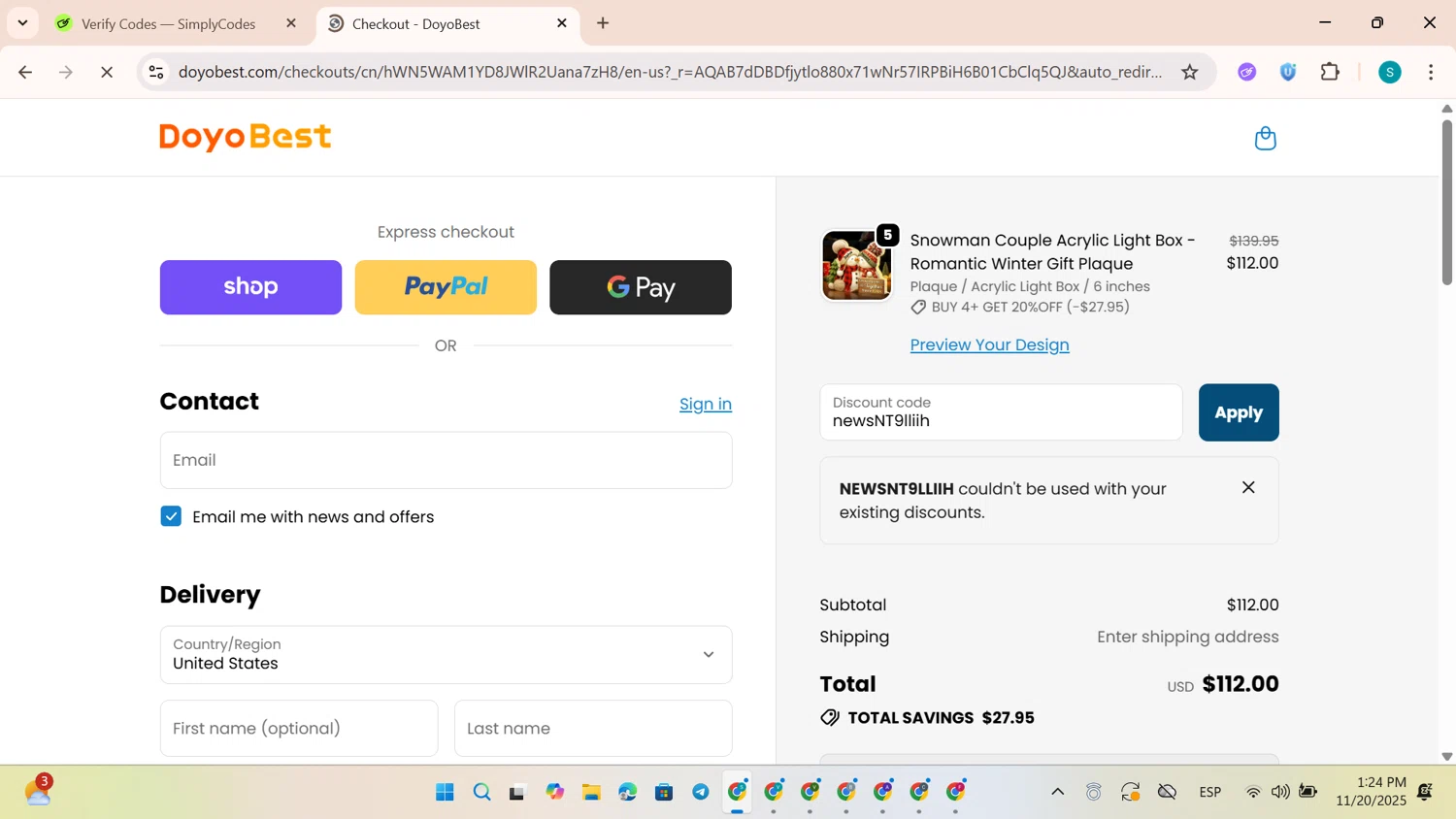Click the Last name field
The image size is (1456, 819).
click(593, 728)
